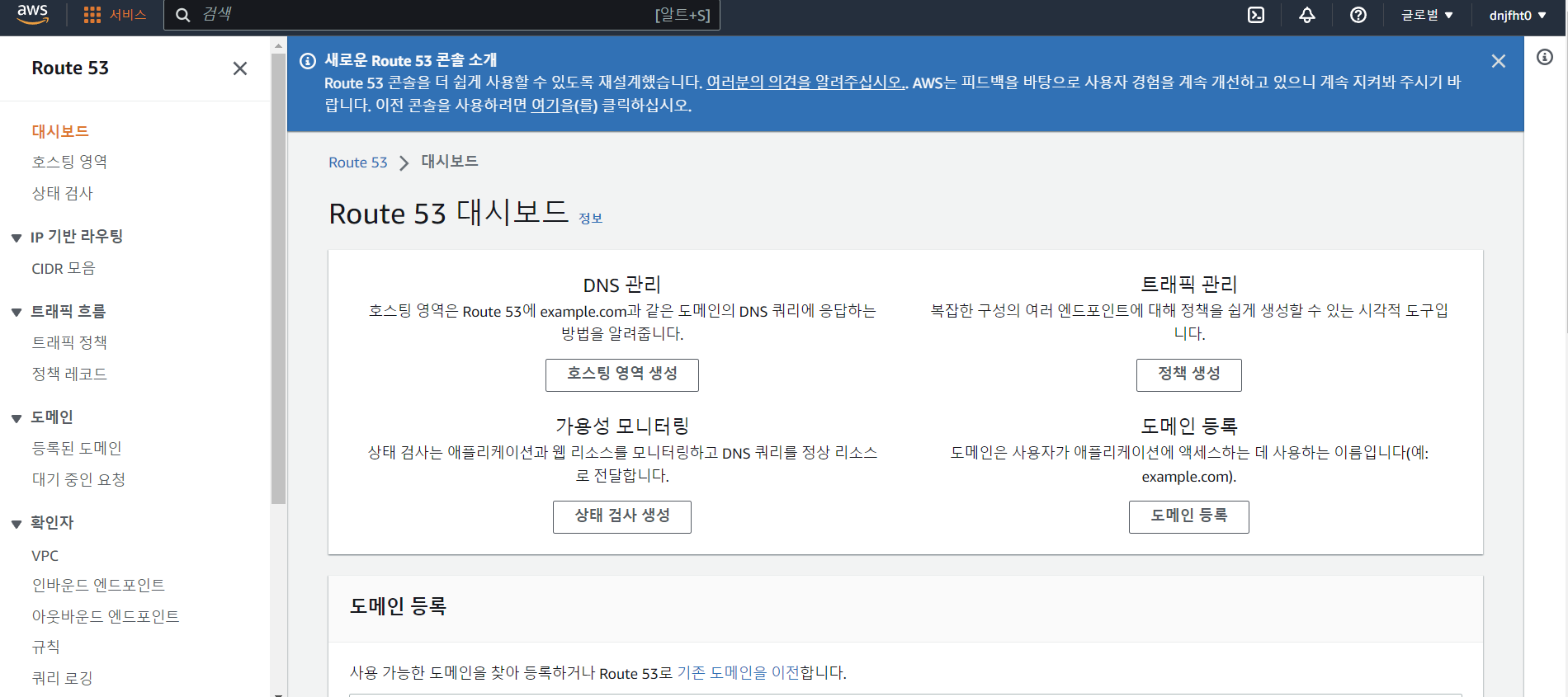1568x697 pixels.
Task: Click the 정책 생성 button
Action: click(x=1189, y=374)
